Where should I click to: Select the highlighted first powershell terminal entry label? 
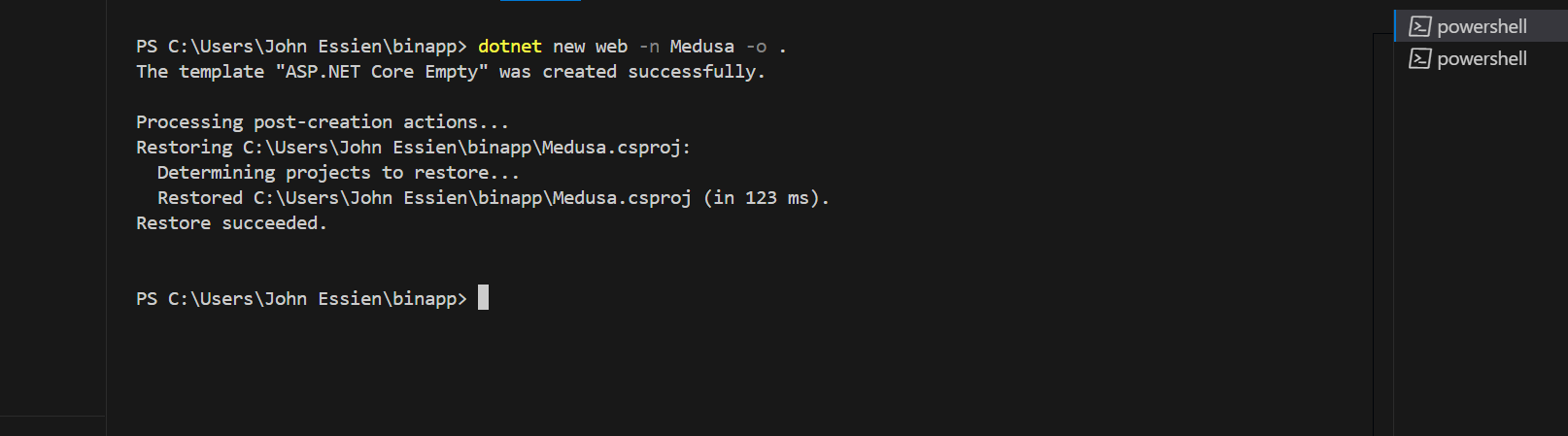pos(1482,26)
